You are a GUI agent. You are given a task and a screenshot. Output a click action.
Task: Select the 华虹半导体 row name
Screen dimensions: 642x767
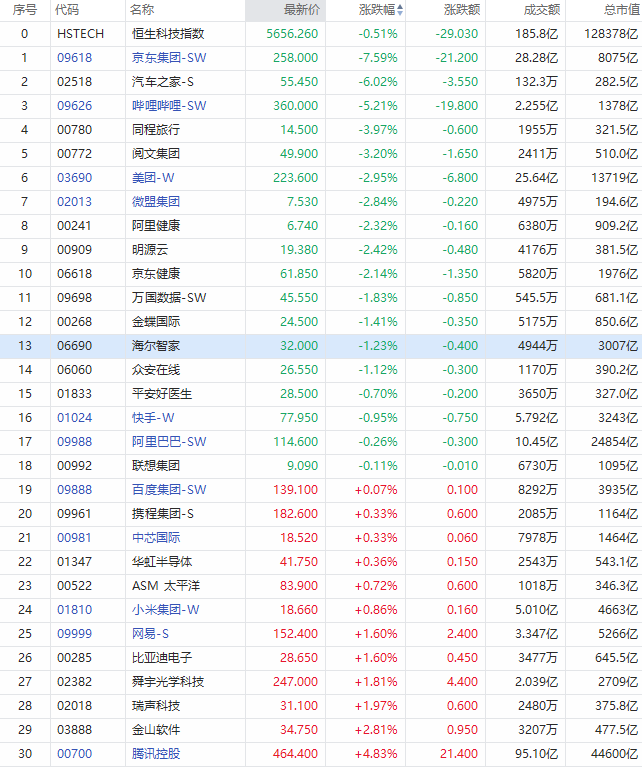pyautogui.click(x=161, y=562)
